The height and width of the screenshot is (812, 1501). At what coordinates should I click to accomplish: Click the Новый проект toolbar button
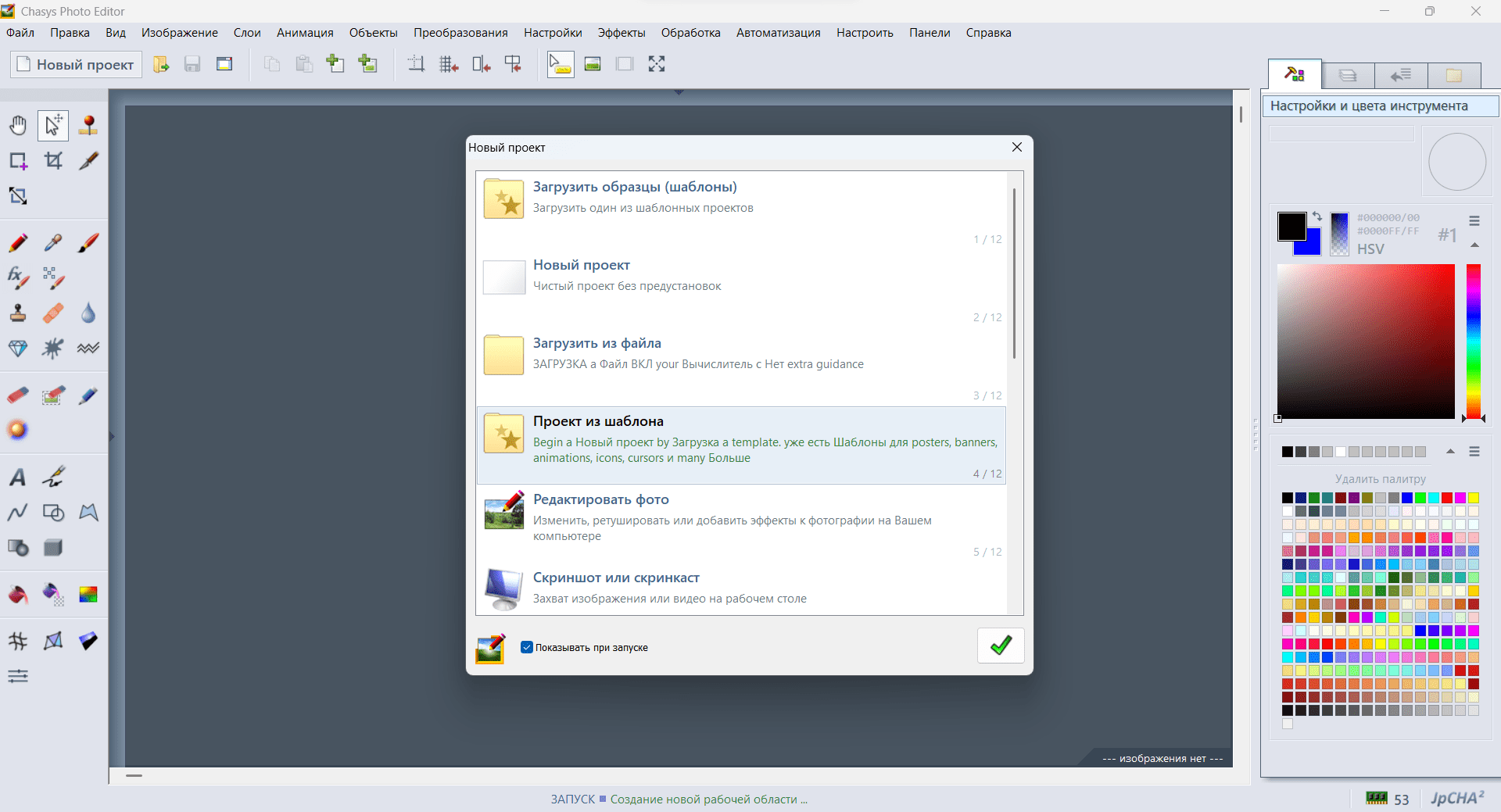point(76,64)
